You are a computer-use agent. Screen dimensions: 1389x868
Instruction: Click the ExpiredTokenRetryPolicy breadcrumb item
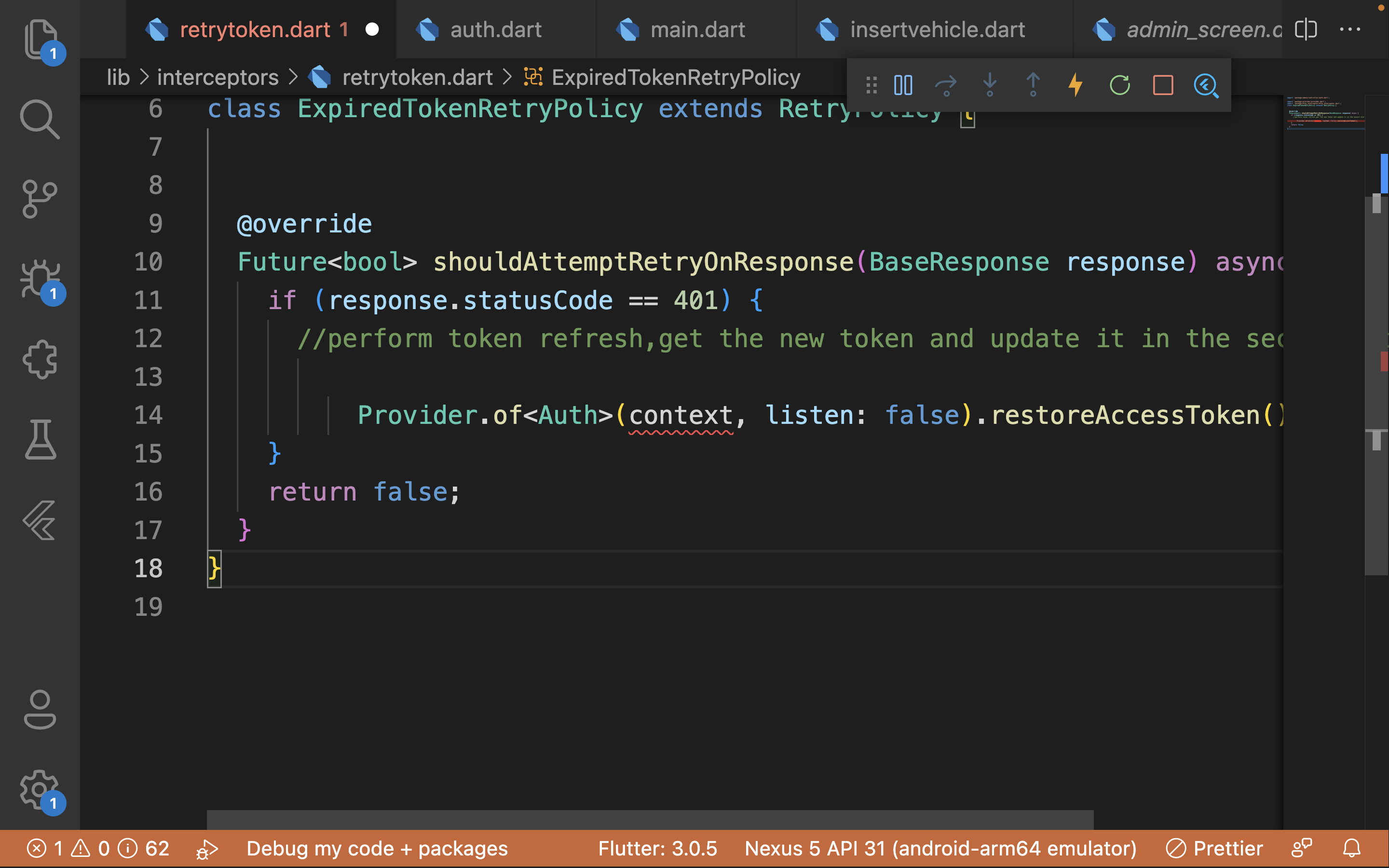point(675,77)
